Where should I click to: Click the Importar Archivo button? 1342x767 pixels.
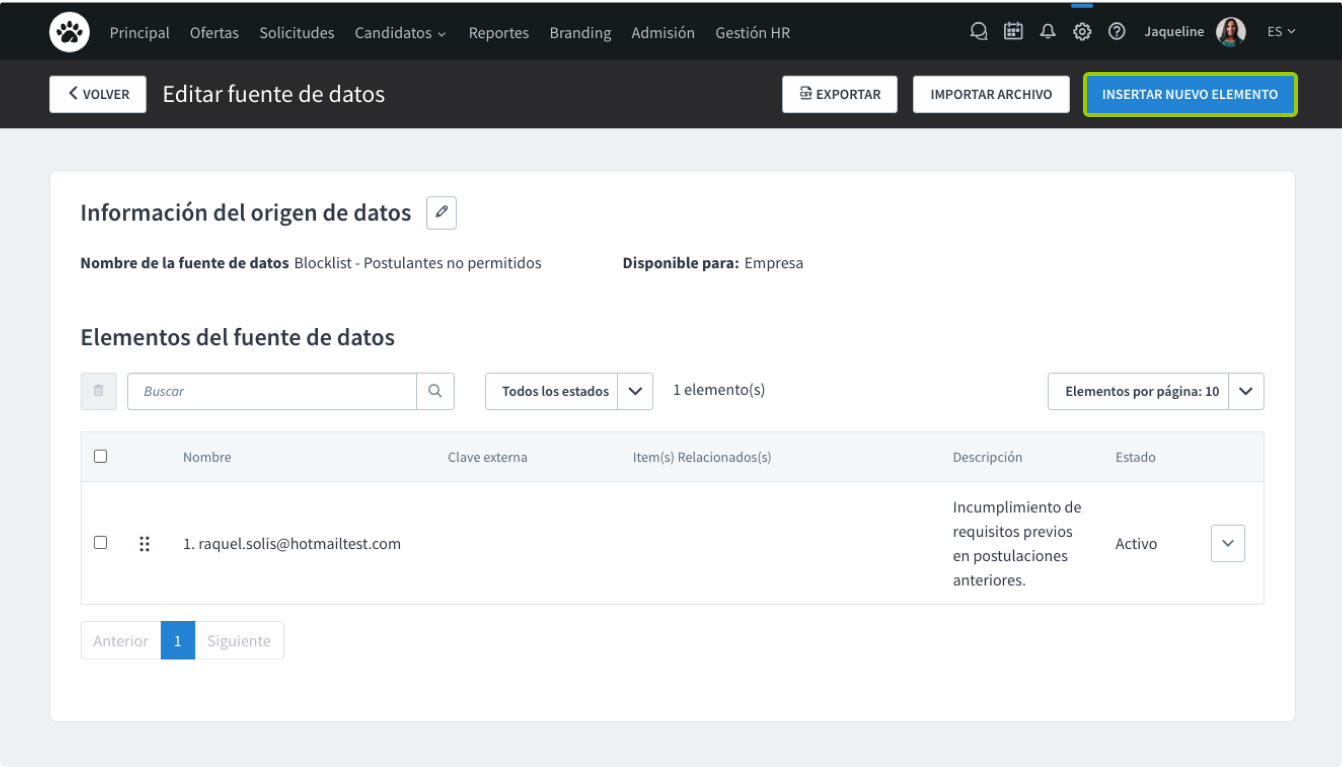click(991, 94)
